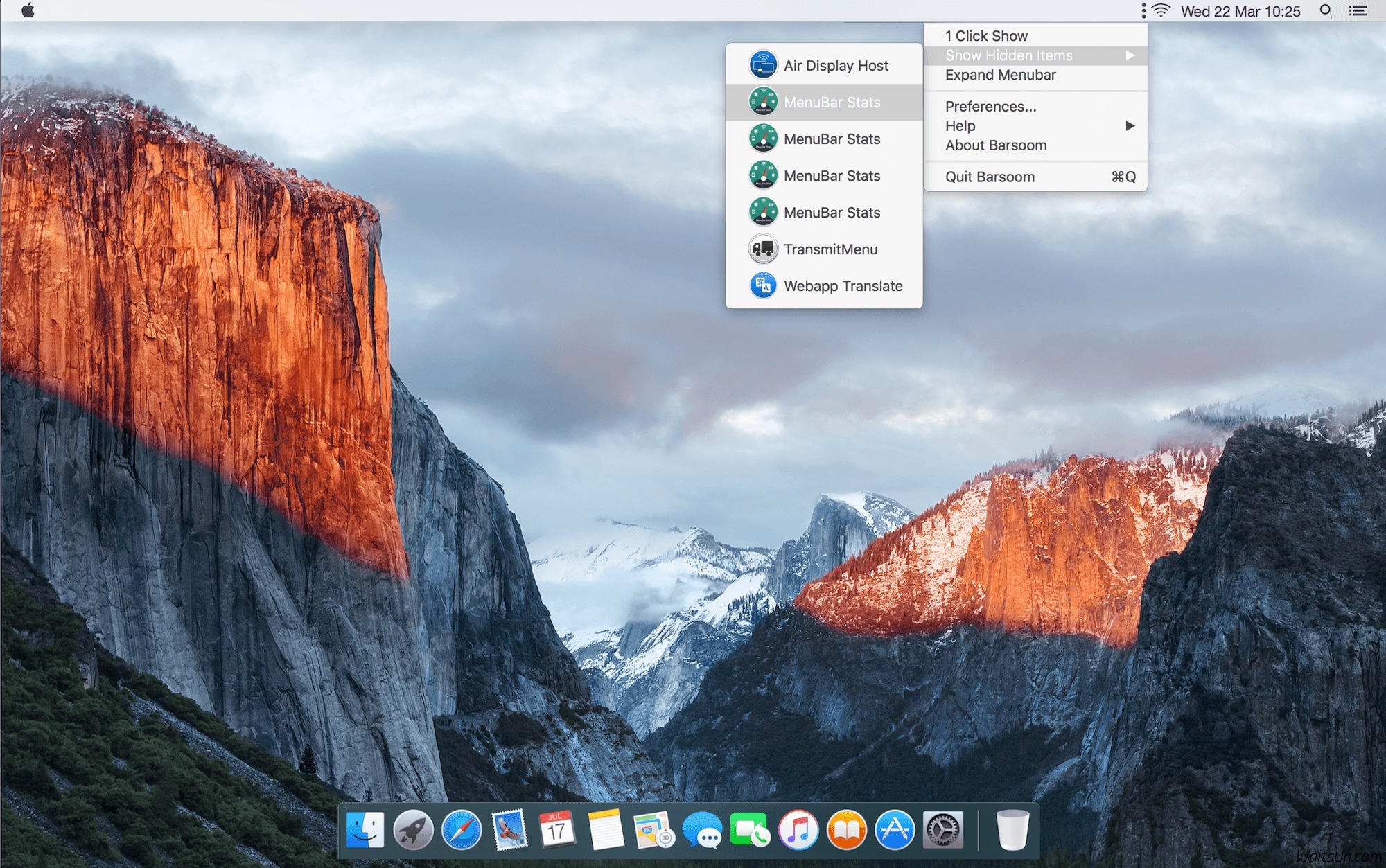The image size is (1386, 868).
Task: Select Air Display Host hidden item
Action: (x=824, y=66)
